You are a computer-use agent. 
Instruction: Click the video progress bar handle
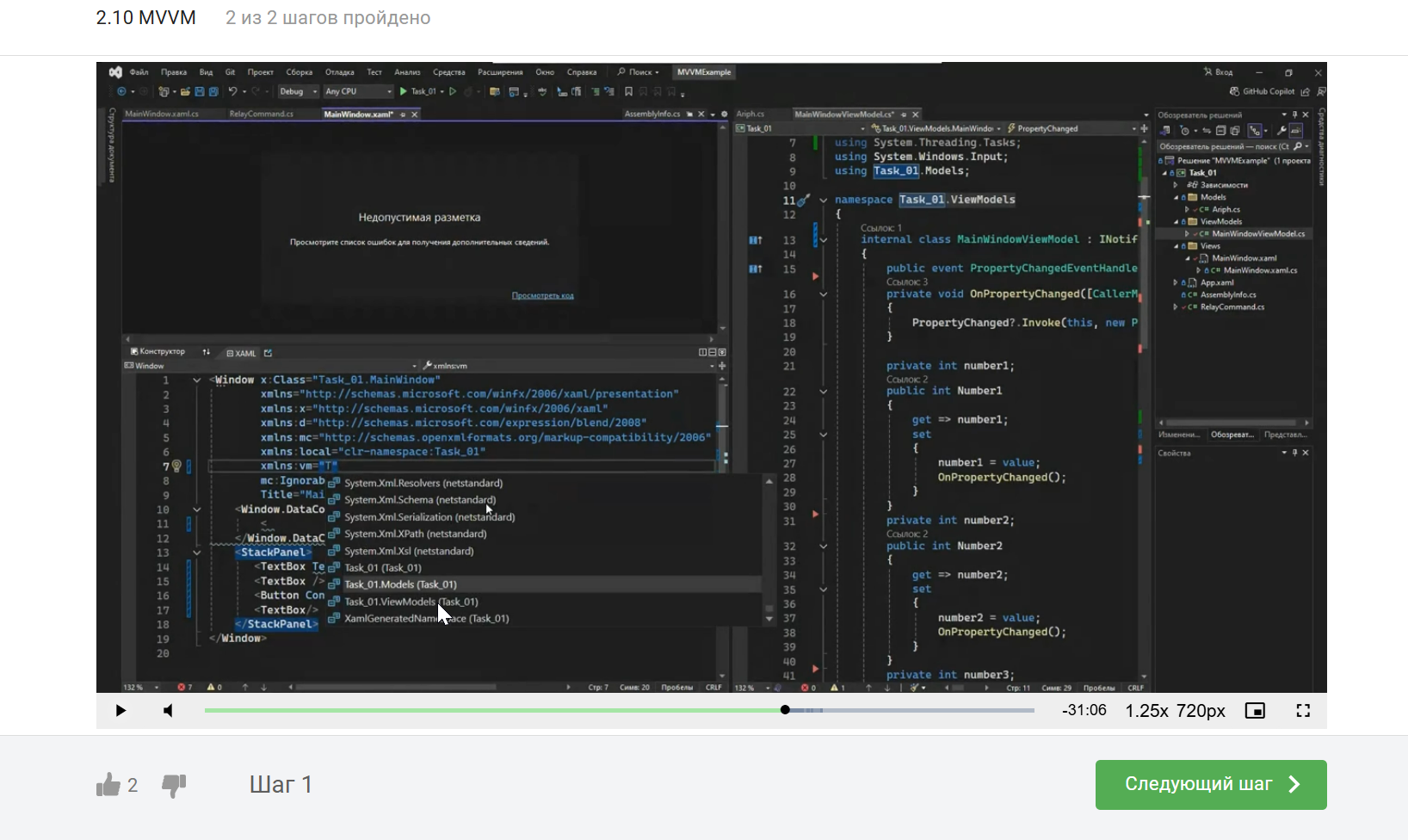(x=785, y=710)
